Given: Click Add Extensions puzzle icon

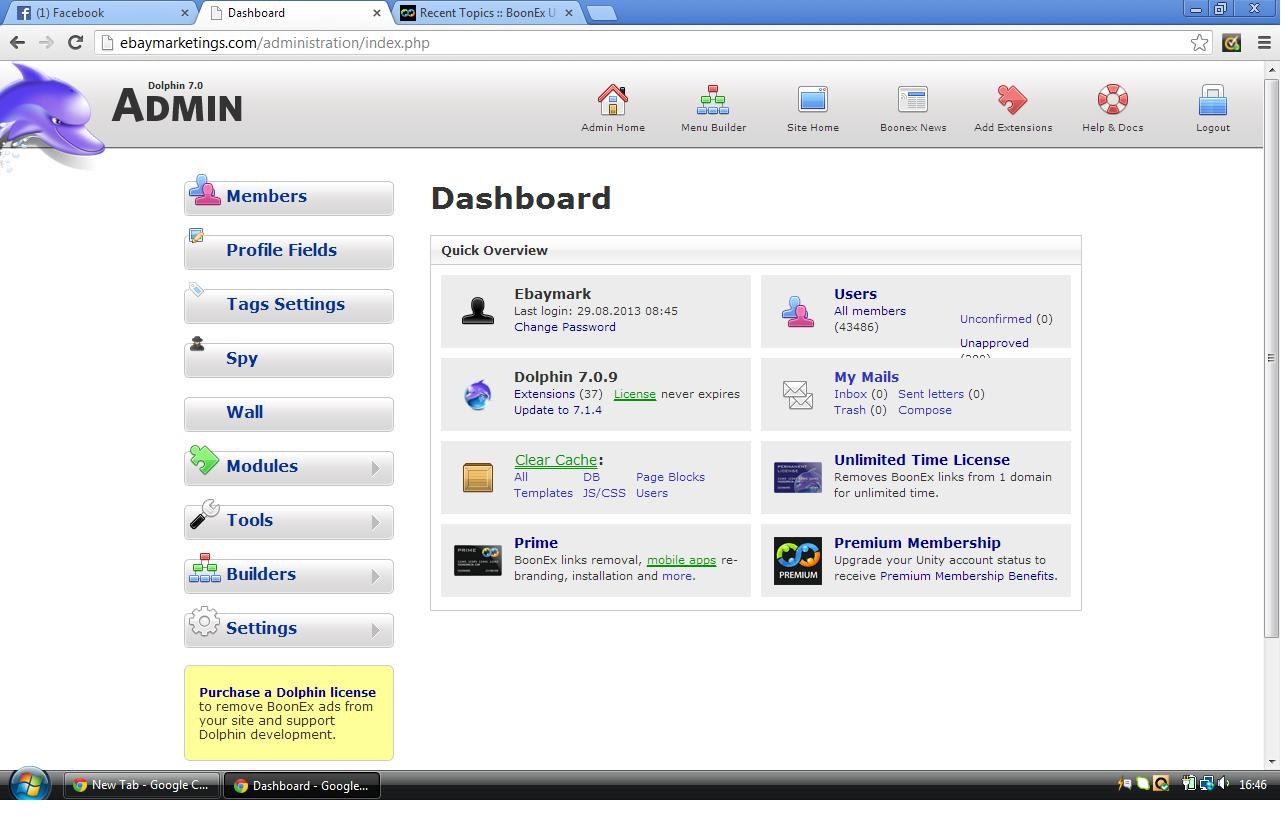Looking at the screenshot, I should coord(1012,100).
